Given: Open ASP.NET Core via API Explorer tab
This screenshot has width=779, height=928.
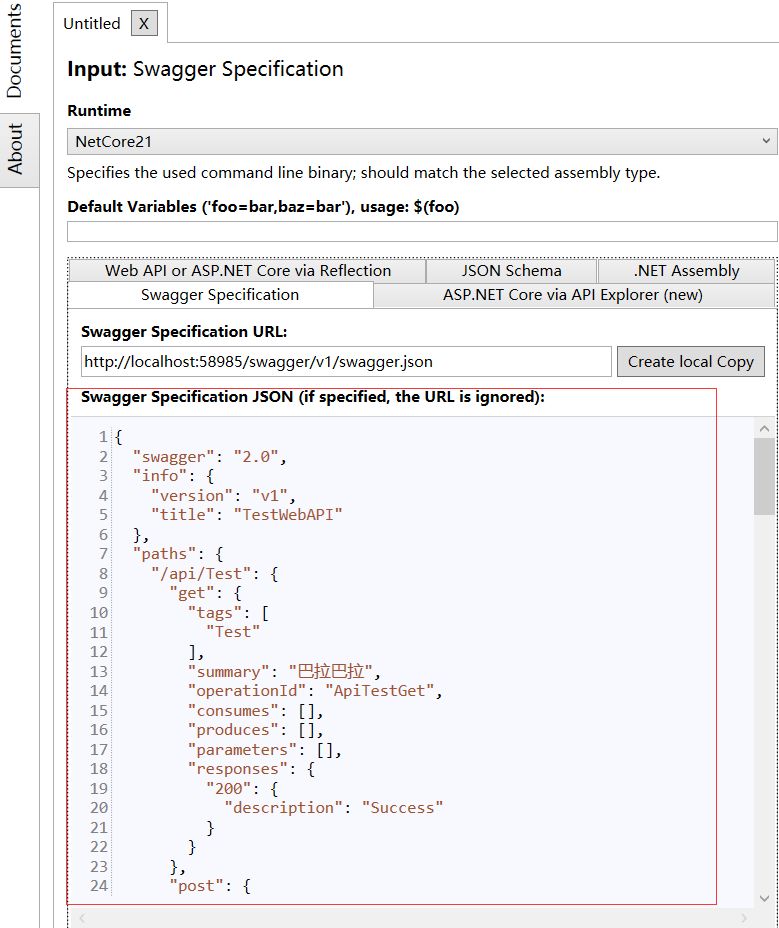Looking at the screenshot, I should tap(573, 295).
